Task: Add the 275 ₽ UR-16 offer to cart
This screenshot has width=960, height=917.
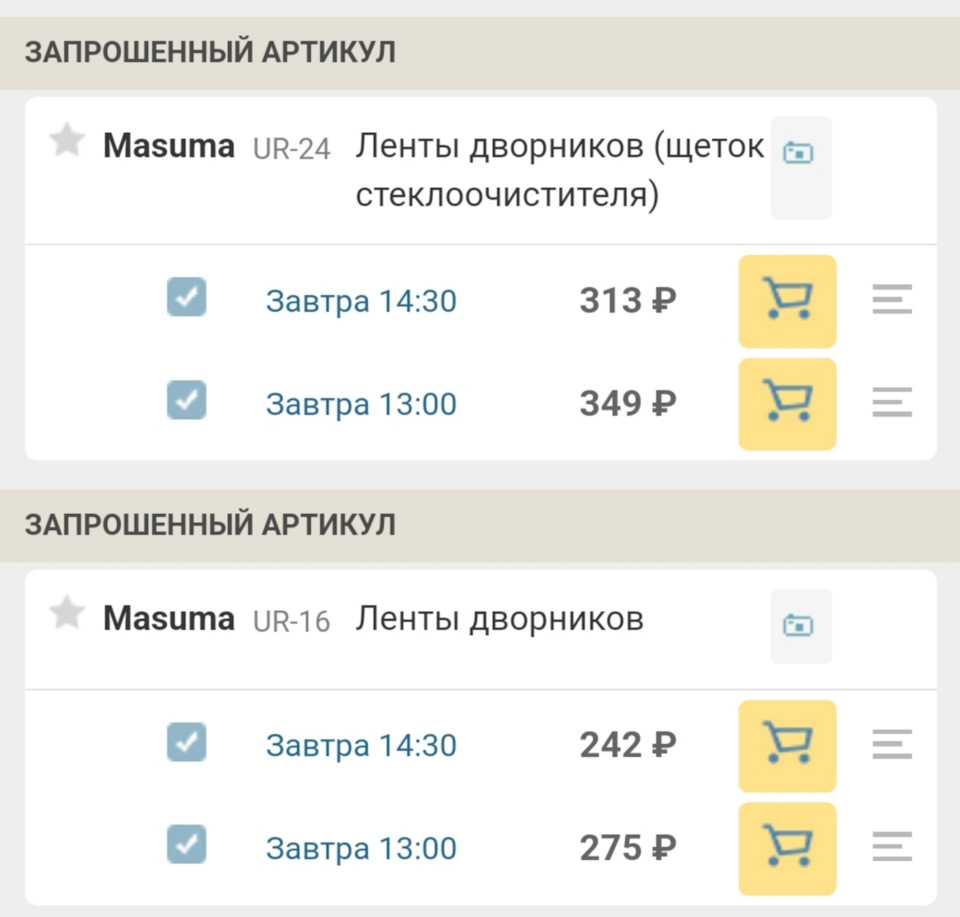Action: tap(787, 848)
